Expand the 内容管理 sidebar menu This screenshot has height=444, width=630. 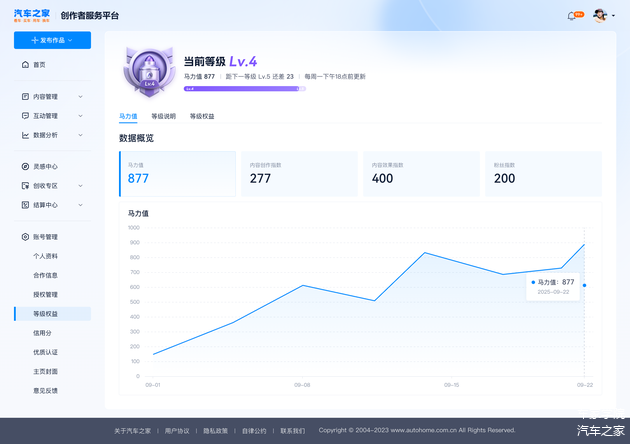pos(52,97)
